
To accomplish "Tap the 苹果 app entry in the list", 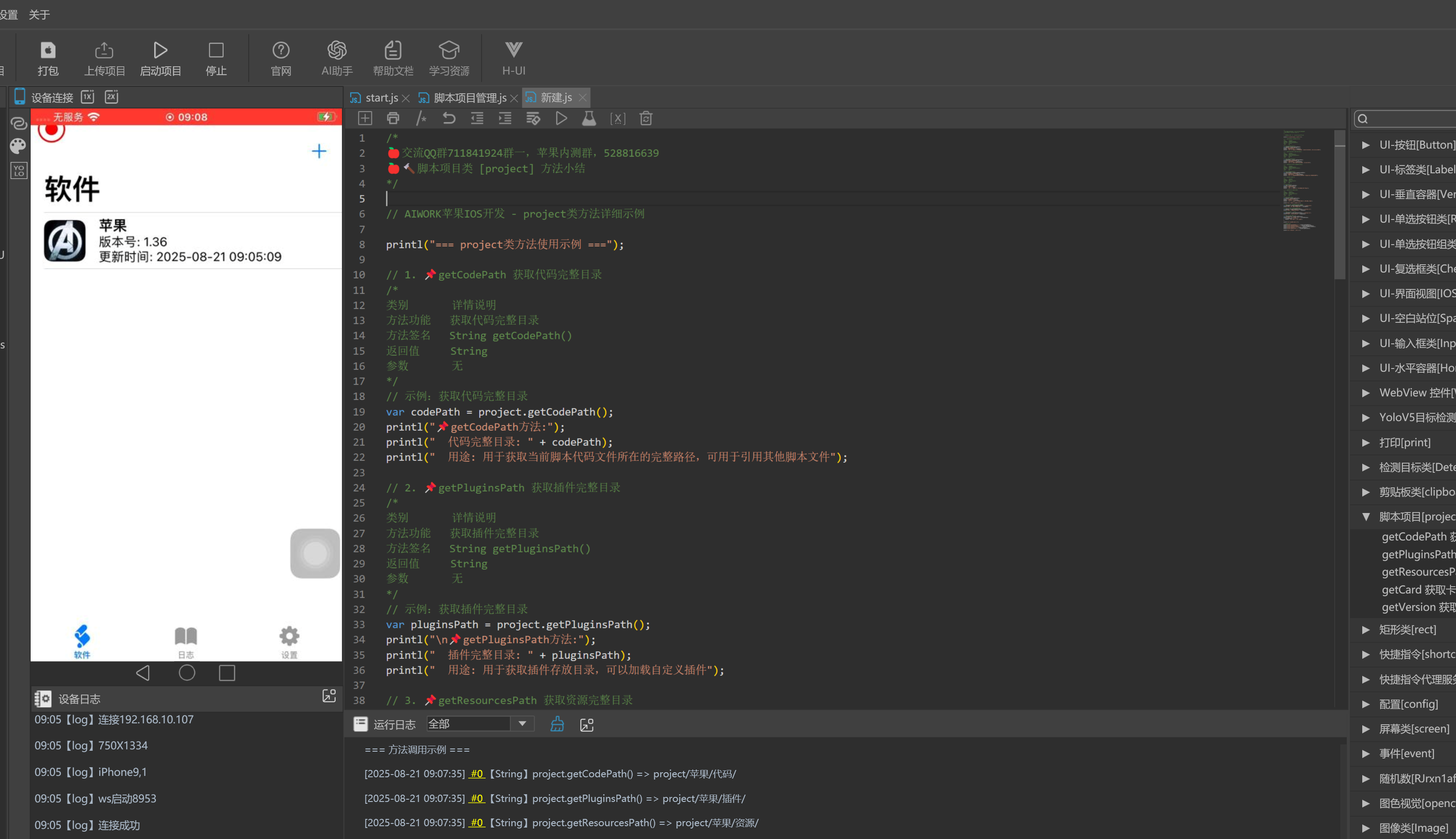I will [193, 240].
